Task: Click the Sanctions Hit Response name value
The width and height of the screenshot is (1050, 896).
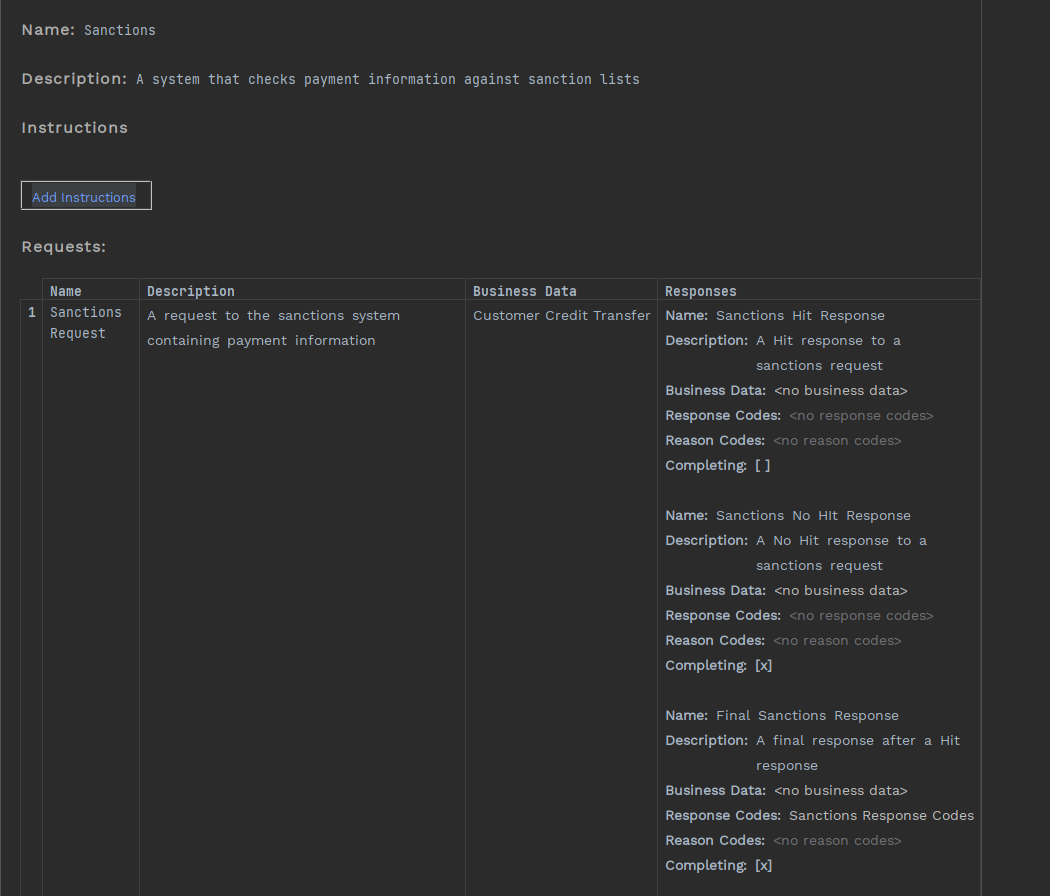Action: 800,316
